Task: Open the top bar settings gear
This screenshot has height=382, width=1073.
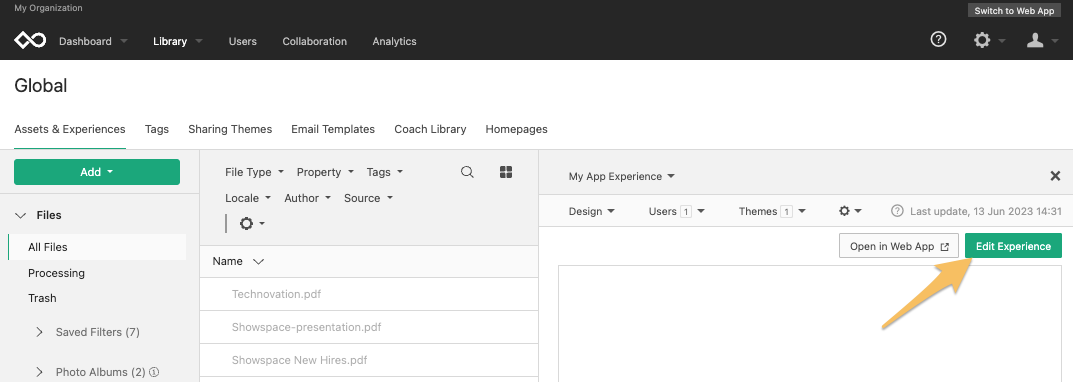Action: (982, 40)
